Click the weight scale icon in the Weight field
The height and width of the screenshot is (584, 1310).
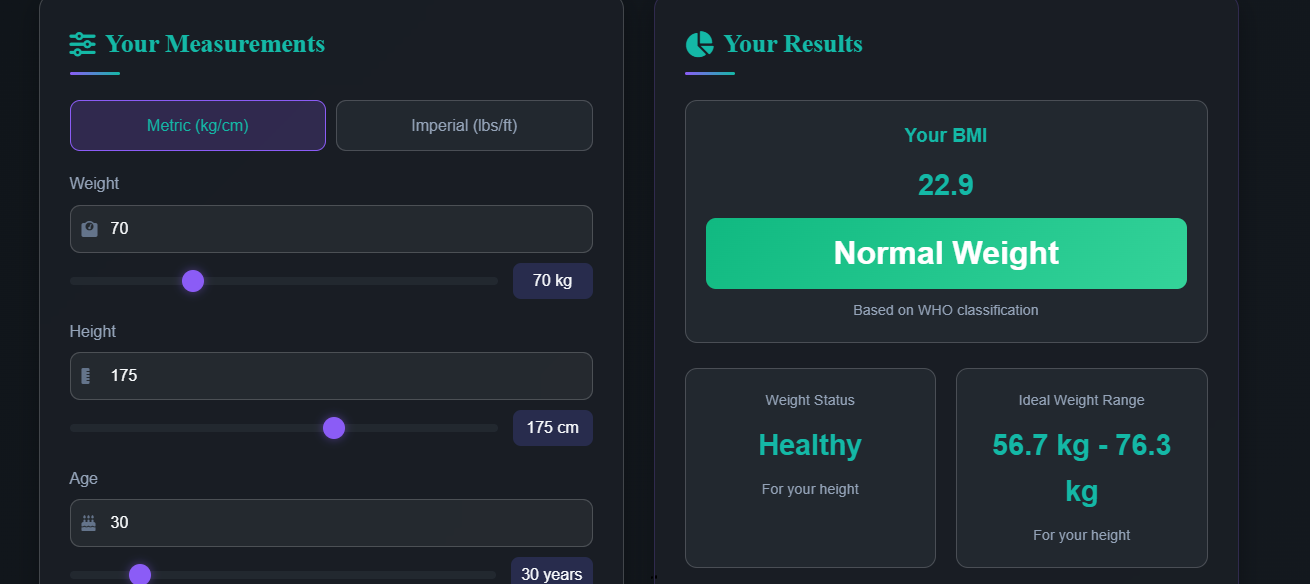pyautogui.click(x=88, y=228)
